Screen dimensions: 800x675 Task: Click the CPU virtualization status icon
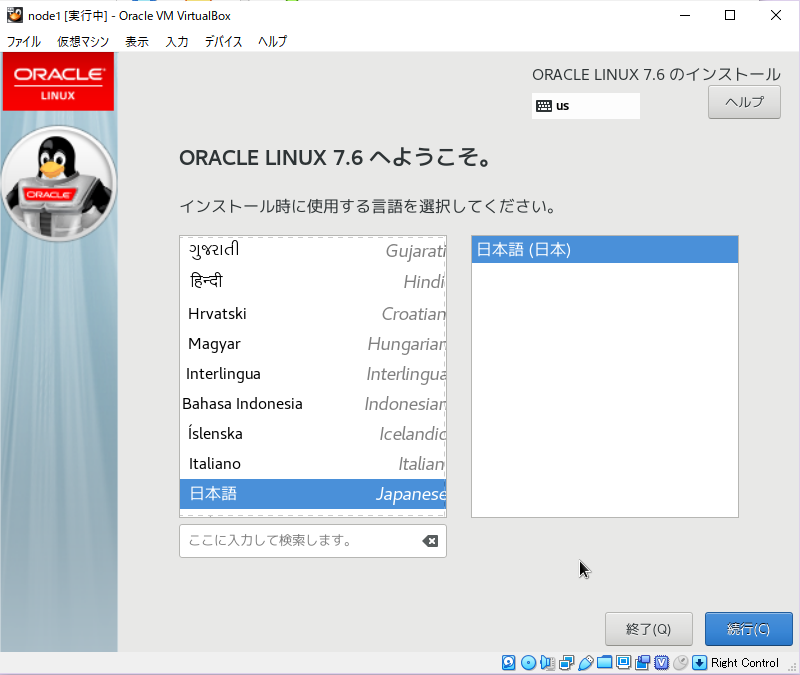click(x=661, y=662)
